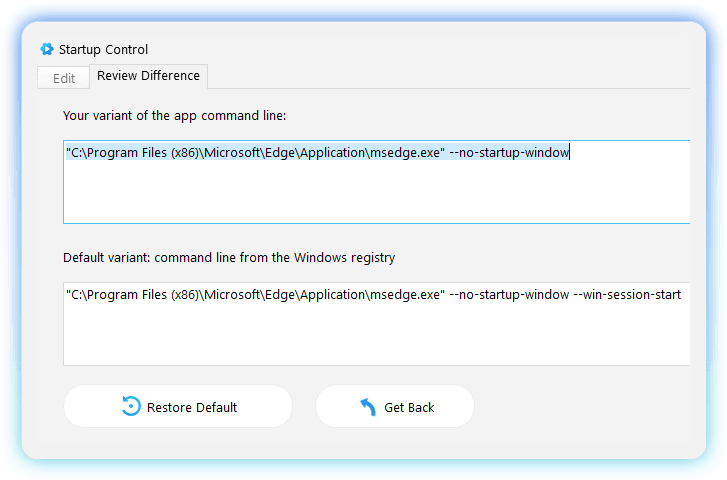Click the circular arrow Restore Default icon
The height and width of the screenshot is (480, 727).
131,407
